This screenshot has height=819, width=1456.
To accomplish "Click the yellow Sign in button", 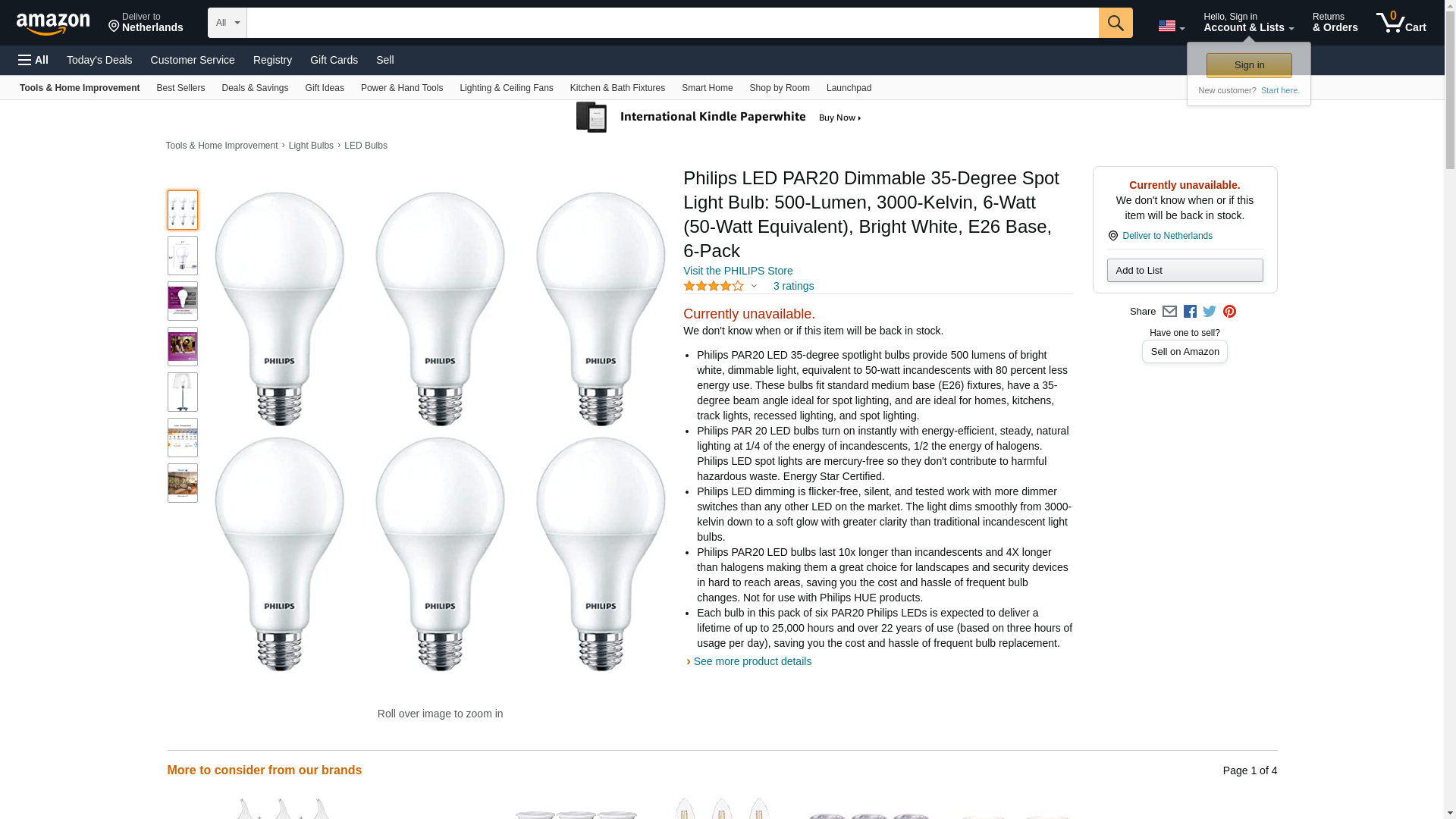I will click(x=1248, y=65).
